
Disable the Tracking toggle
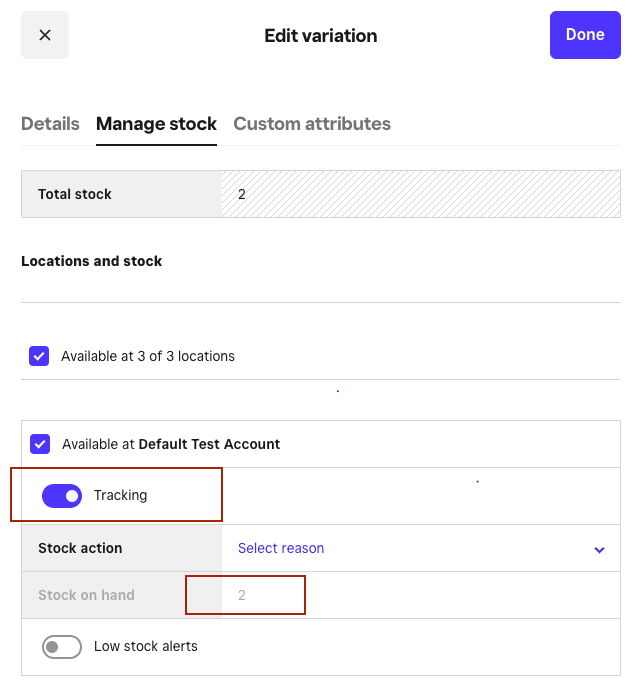(62, 496)
